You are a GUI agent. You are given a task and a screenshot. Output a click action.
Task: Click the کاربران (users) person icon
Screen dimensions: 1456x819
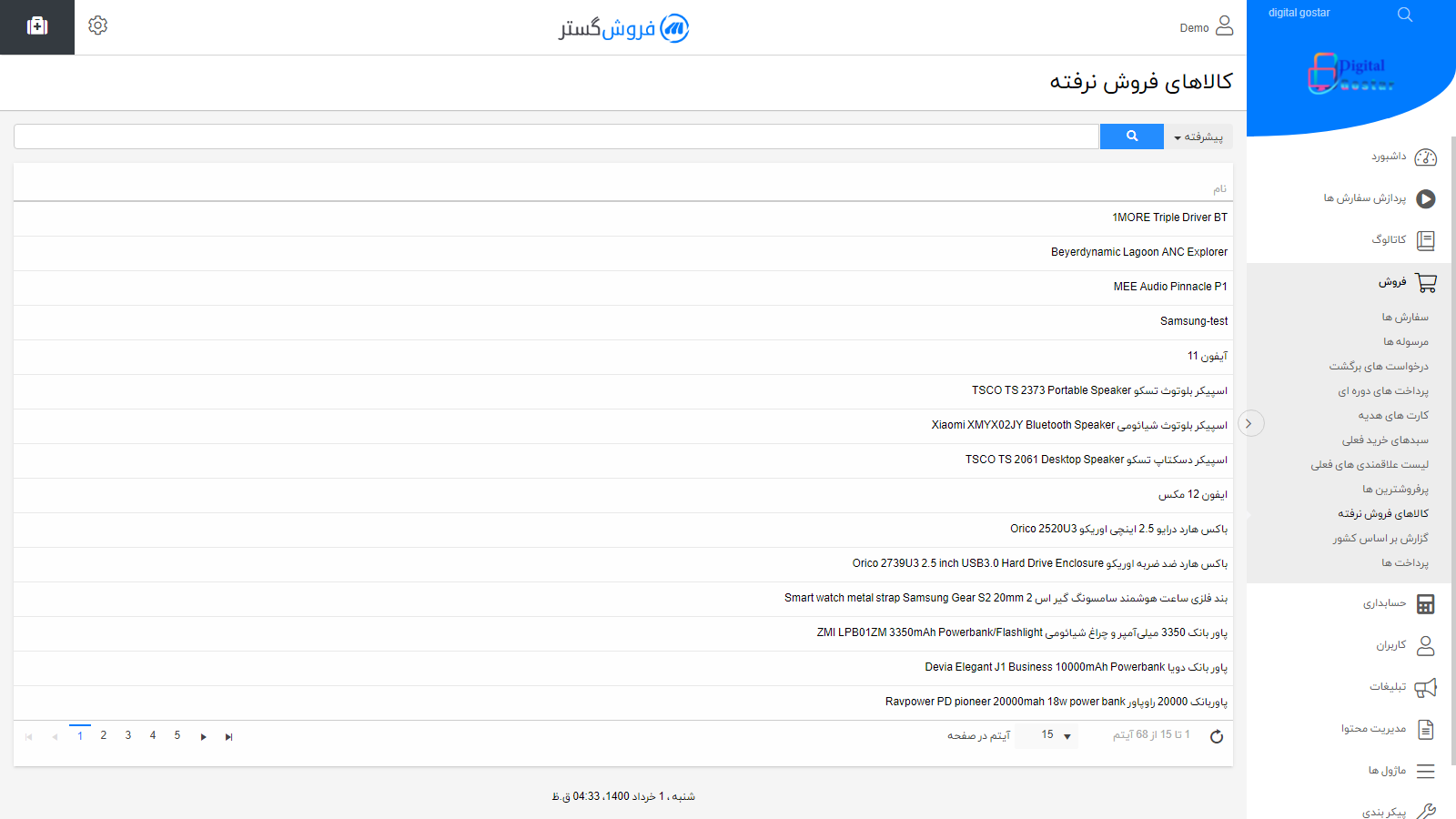[x=1427, y=644]
